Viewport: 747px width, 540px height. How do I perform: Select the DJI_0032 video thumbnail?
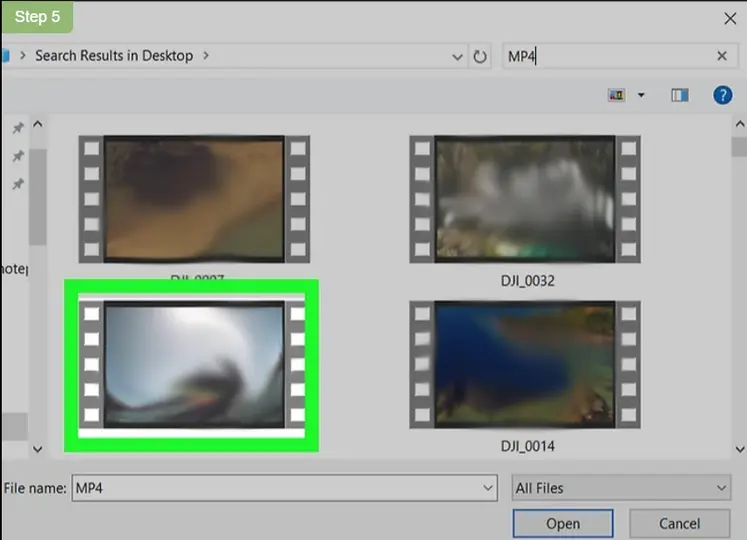[x=525, y=200]
